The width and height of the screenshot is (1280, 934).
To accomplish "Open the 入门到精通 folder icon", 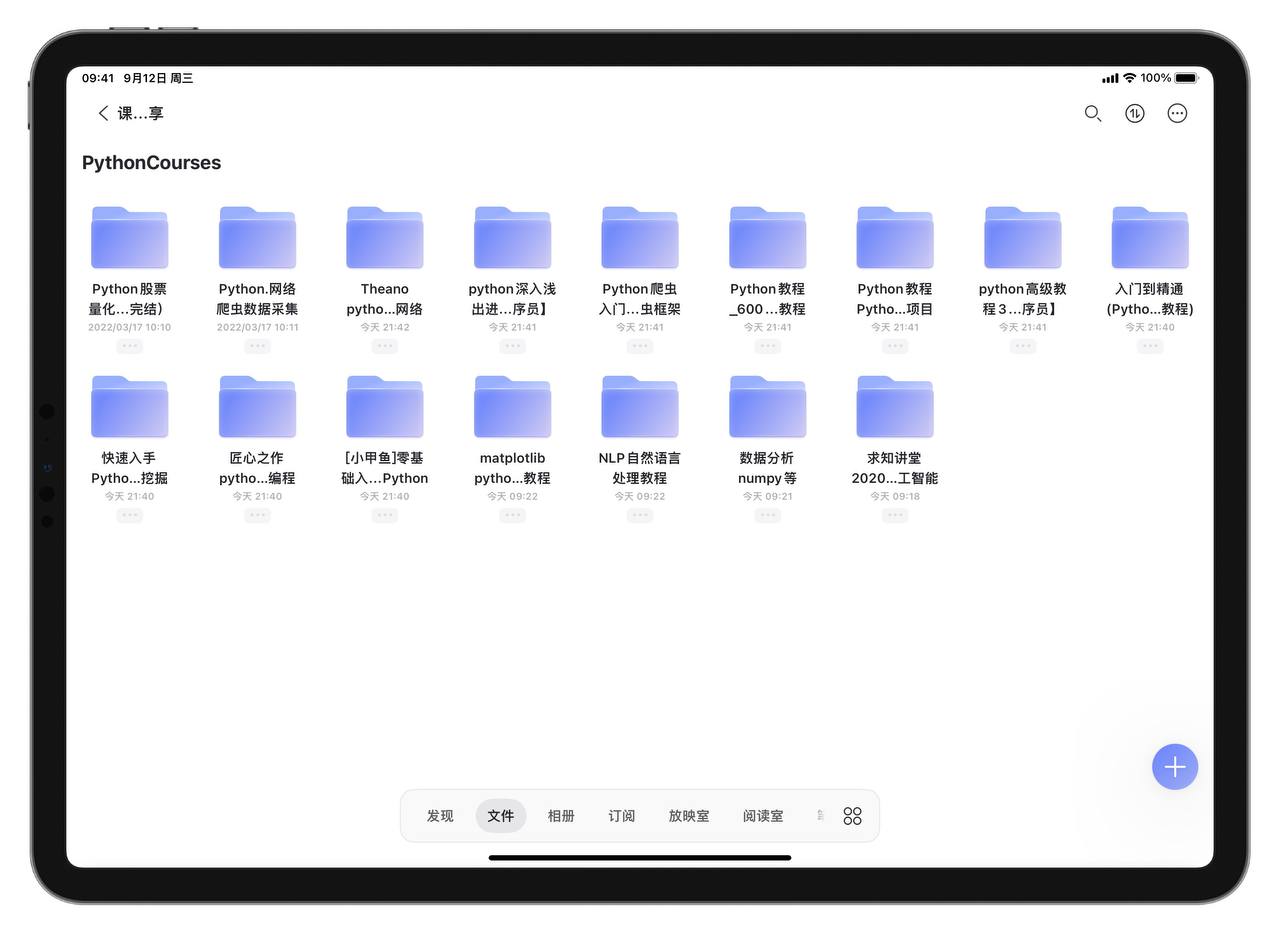I will tap(1150, 238).
